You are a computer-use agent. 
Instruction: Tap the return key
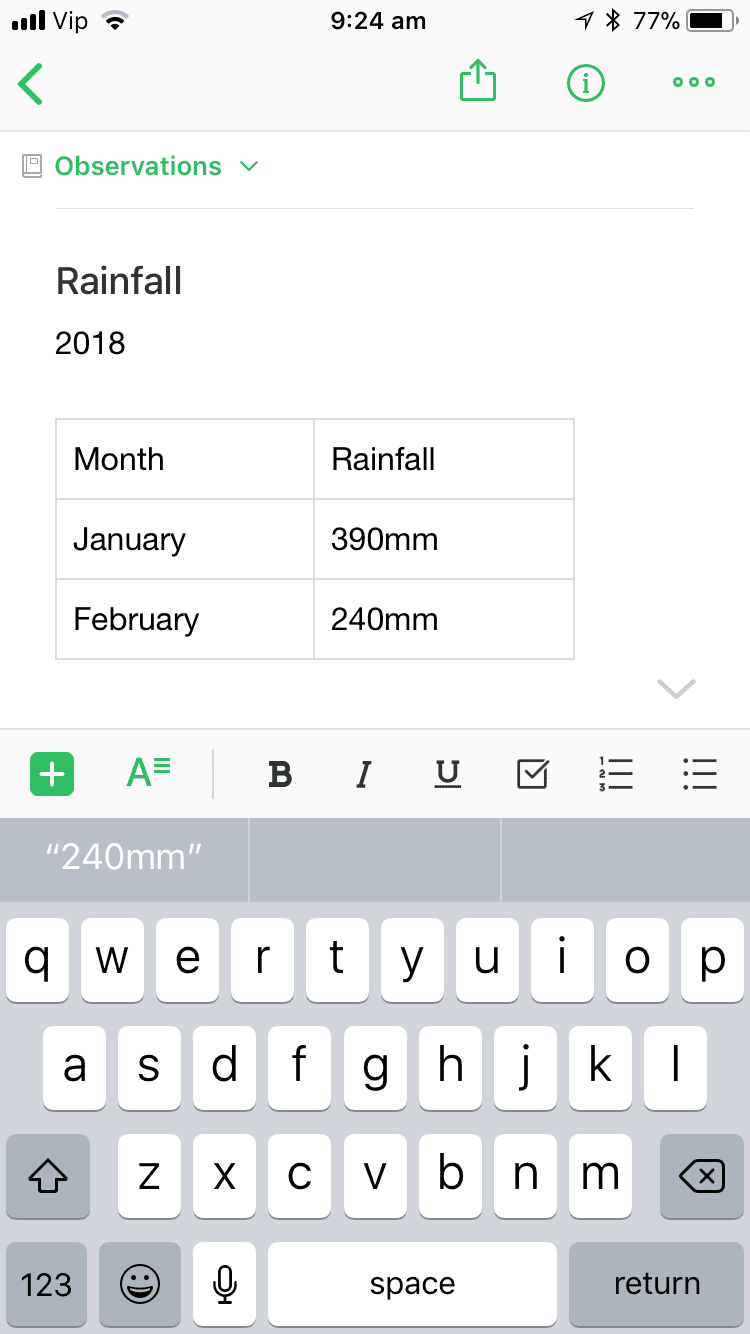(x=657, y=1283)
